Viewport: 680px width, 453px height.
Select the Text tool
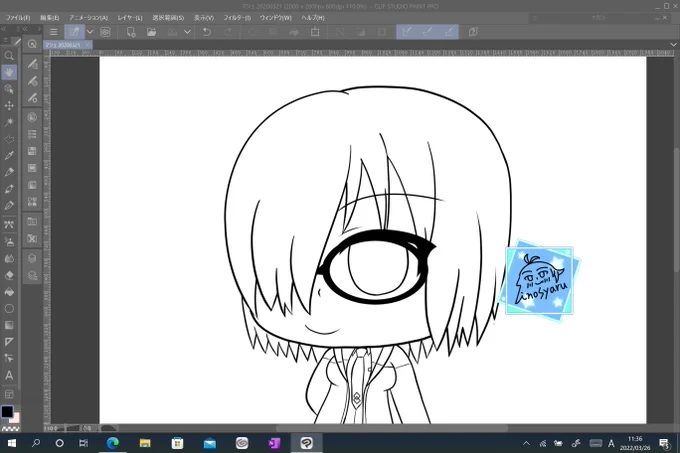point(9,375)
